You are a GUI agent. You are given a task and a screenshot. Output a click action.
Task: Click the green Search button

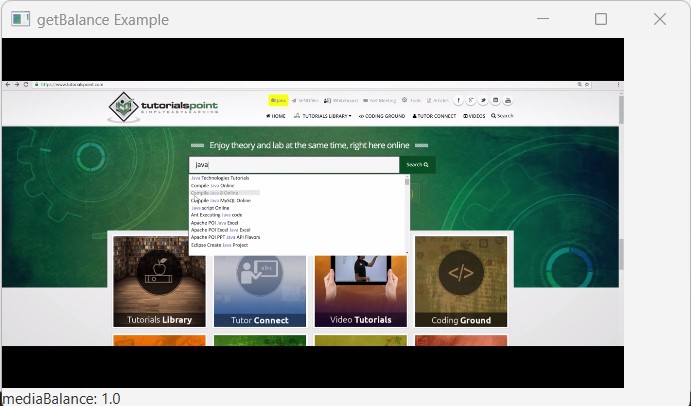coord(417,164)
